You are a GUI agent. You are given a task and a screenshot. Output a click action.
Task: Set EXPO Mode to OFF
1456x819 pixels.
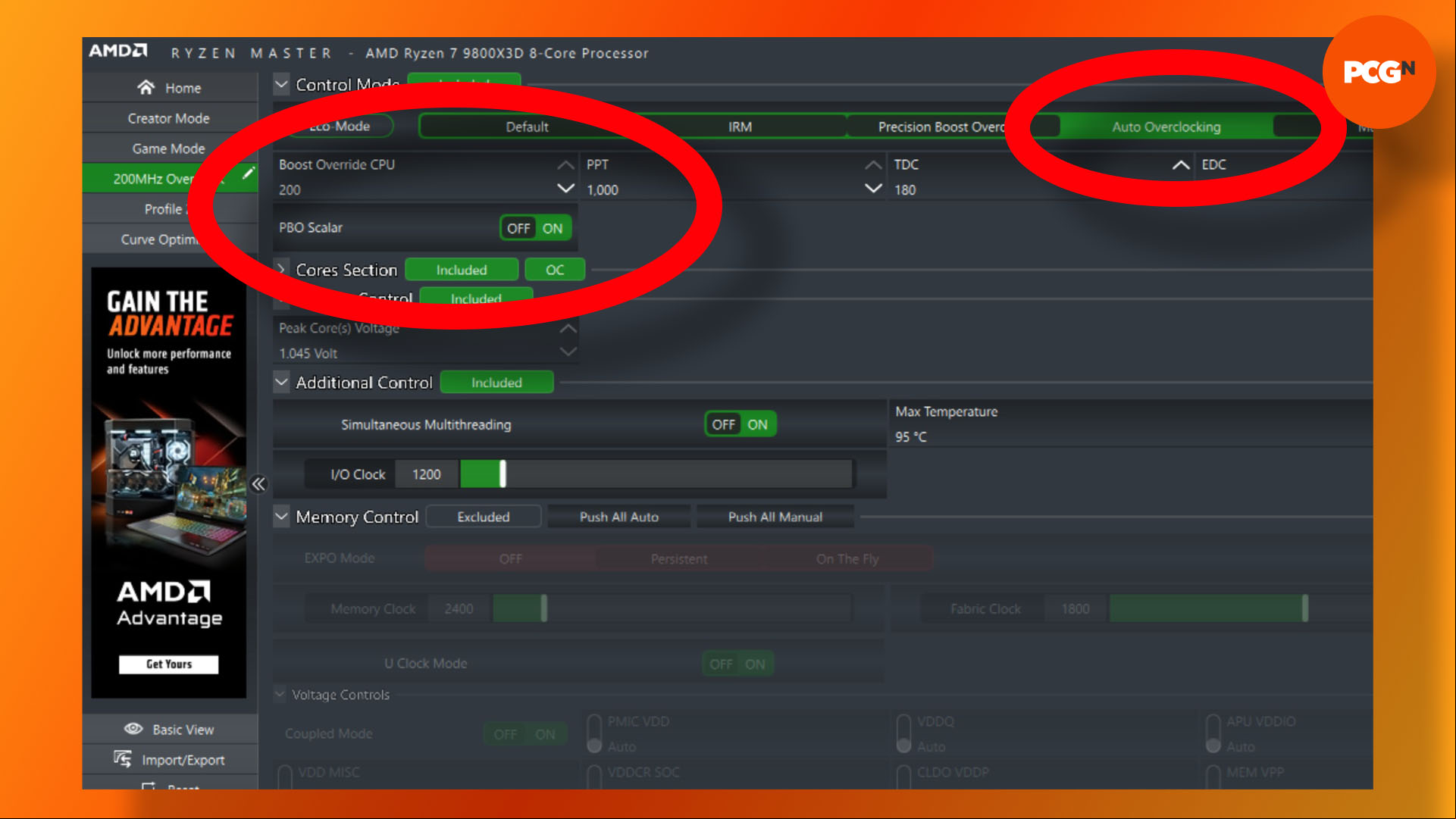point(510,559)
